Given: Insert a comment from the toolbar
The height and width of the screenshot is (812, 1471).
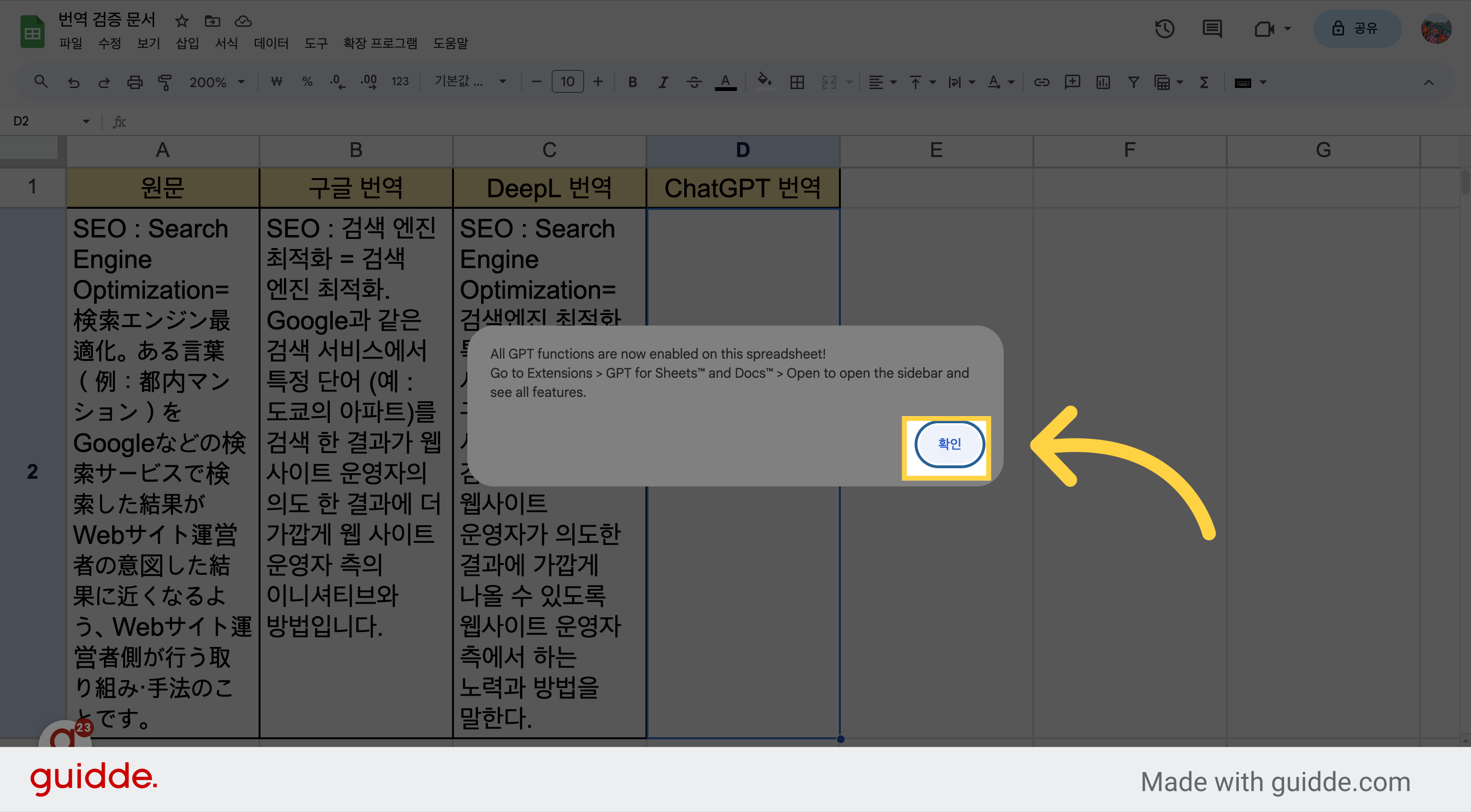Looking at the screenshot, I should point(1072,82).
